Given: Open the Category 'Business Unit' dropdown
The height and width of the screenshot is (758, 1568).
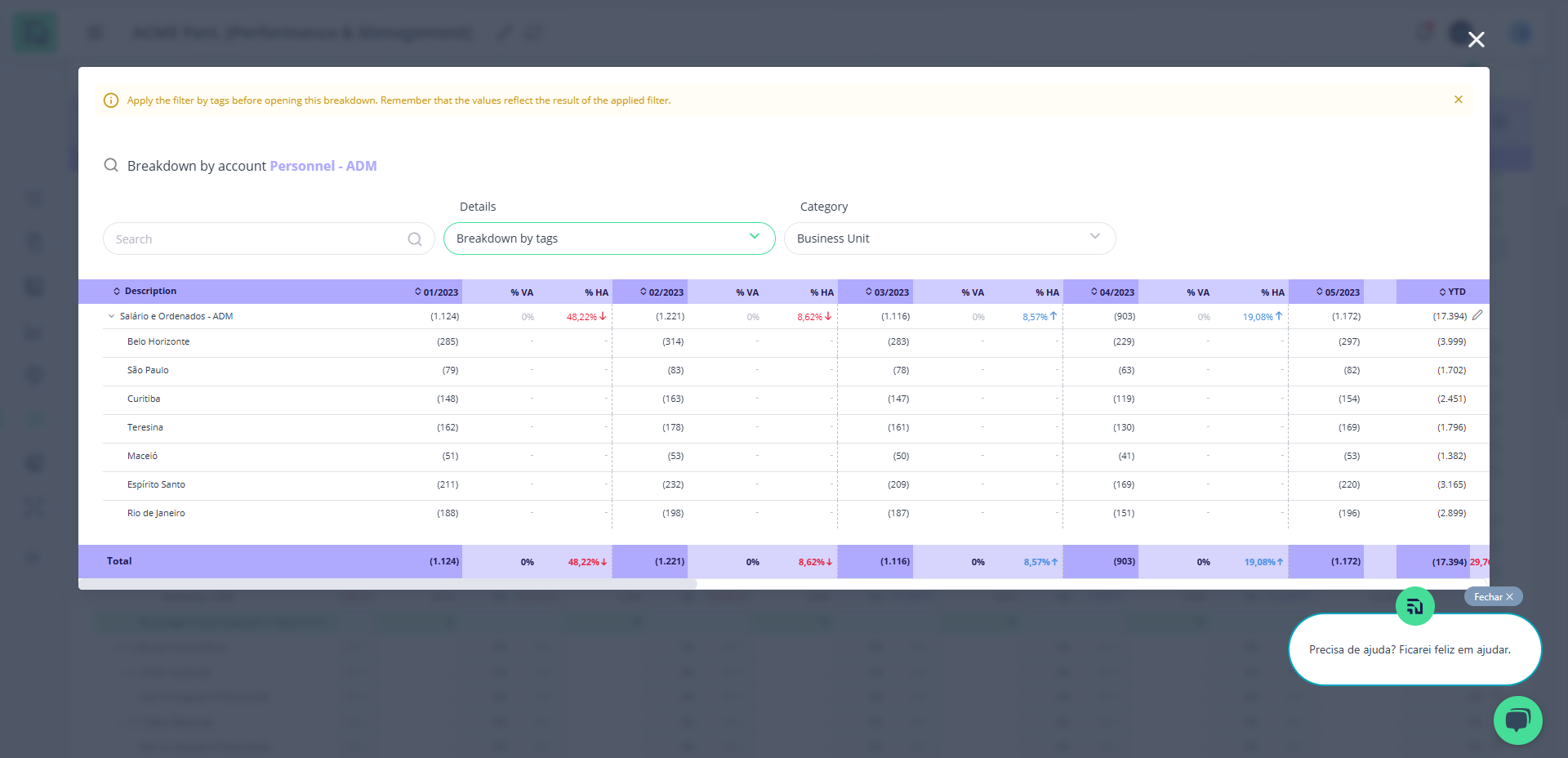Looking at the screenshot, I should 950,239.
